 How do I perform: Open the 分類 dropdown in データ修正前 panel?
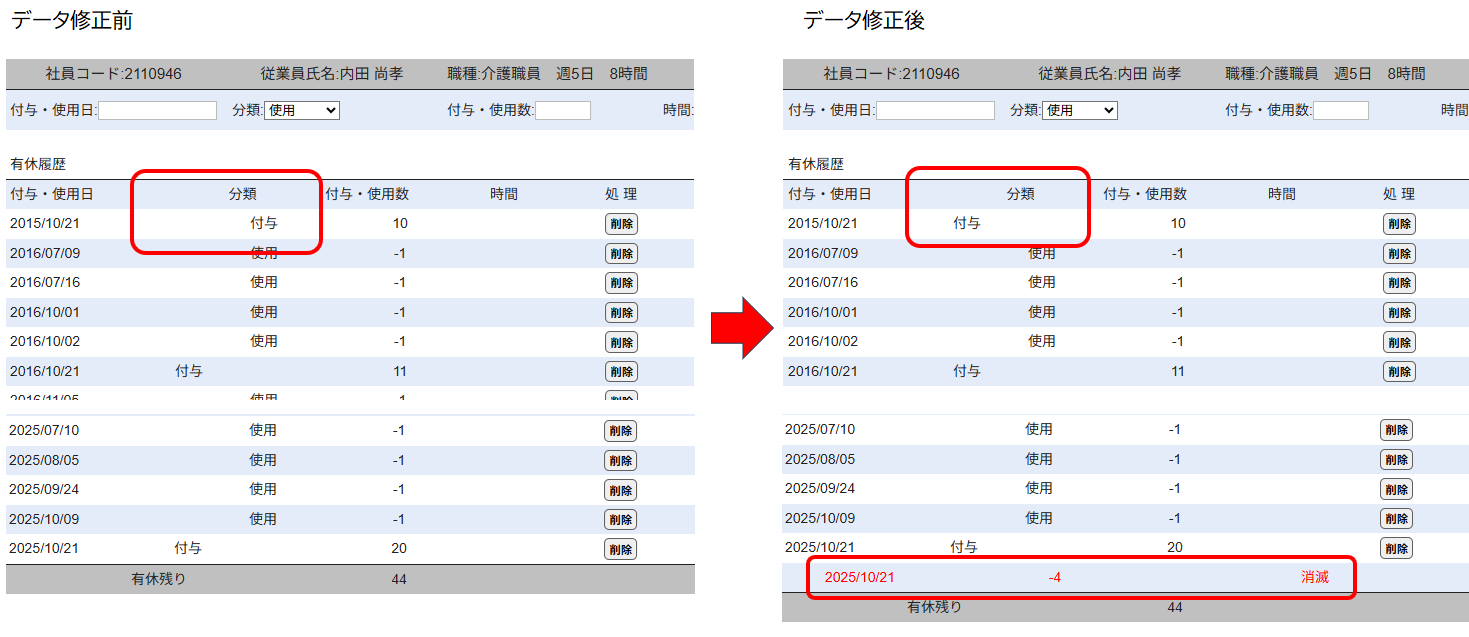click(301, 111)
